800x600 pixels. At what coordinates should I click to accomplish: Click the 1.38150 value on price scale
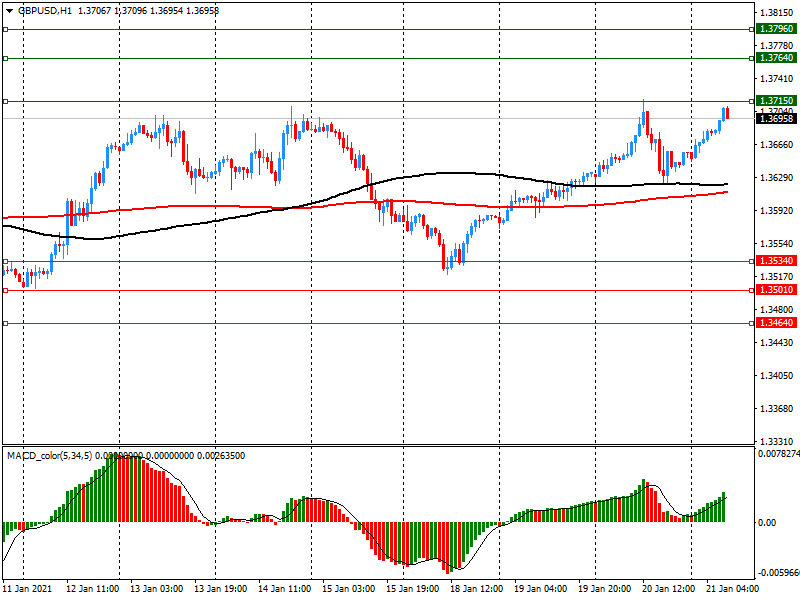coord(777,13)
